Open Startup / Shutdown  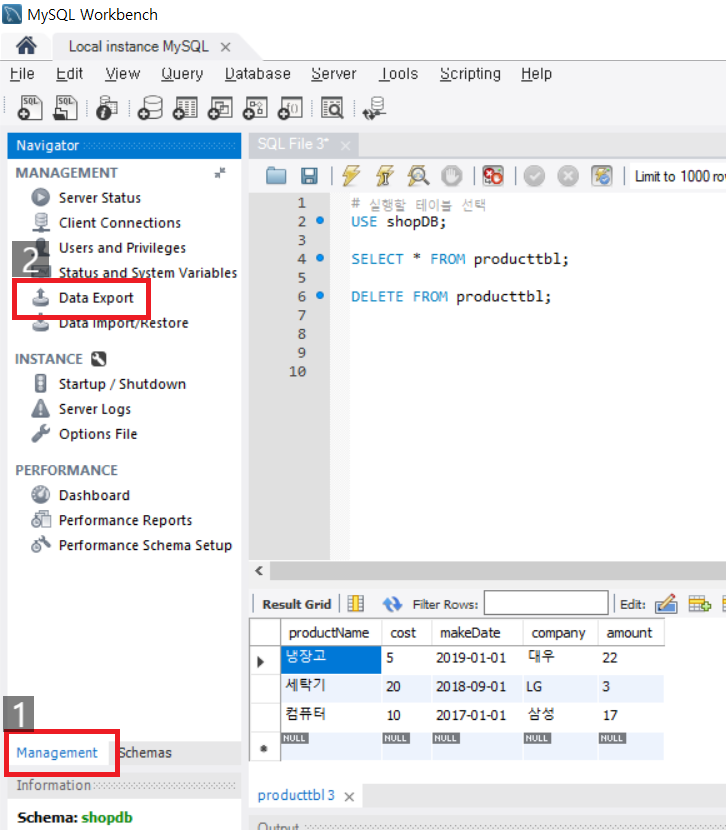pyautogui.click(x=122, y=384)
